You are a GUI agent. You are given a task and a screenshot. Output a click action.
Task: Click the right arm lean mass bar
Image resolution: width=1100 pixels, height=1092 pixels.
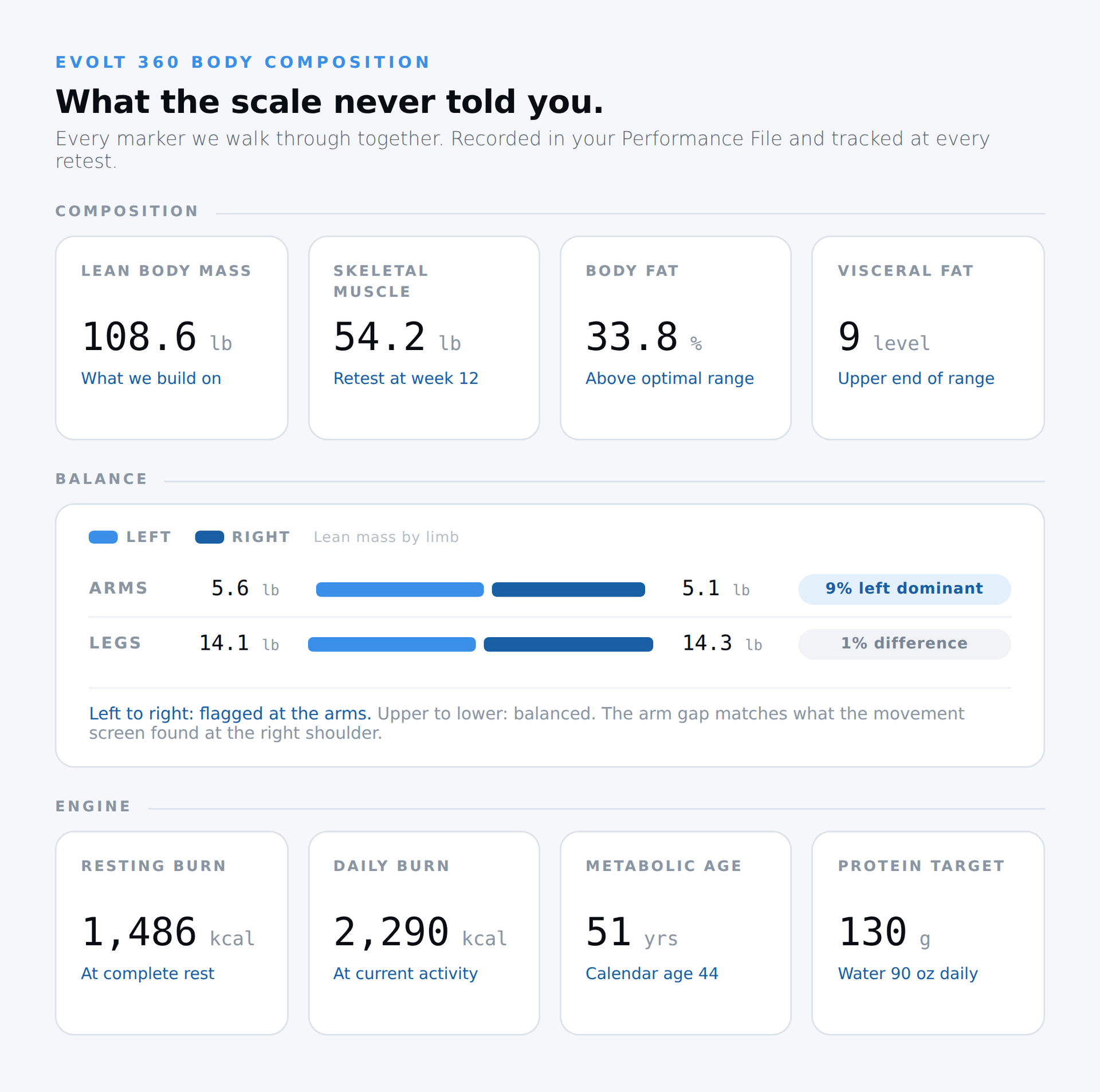pyautogui.click(x=568, y=590)
